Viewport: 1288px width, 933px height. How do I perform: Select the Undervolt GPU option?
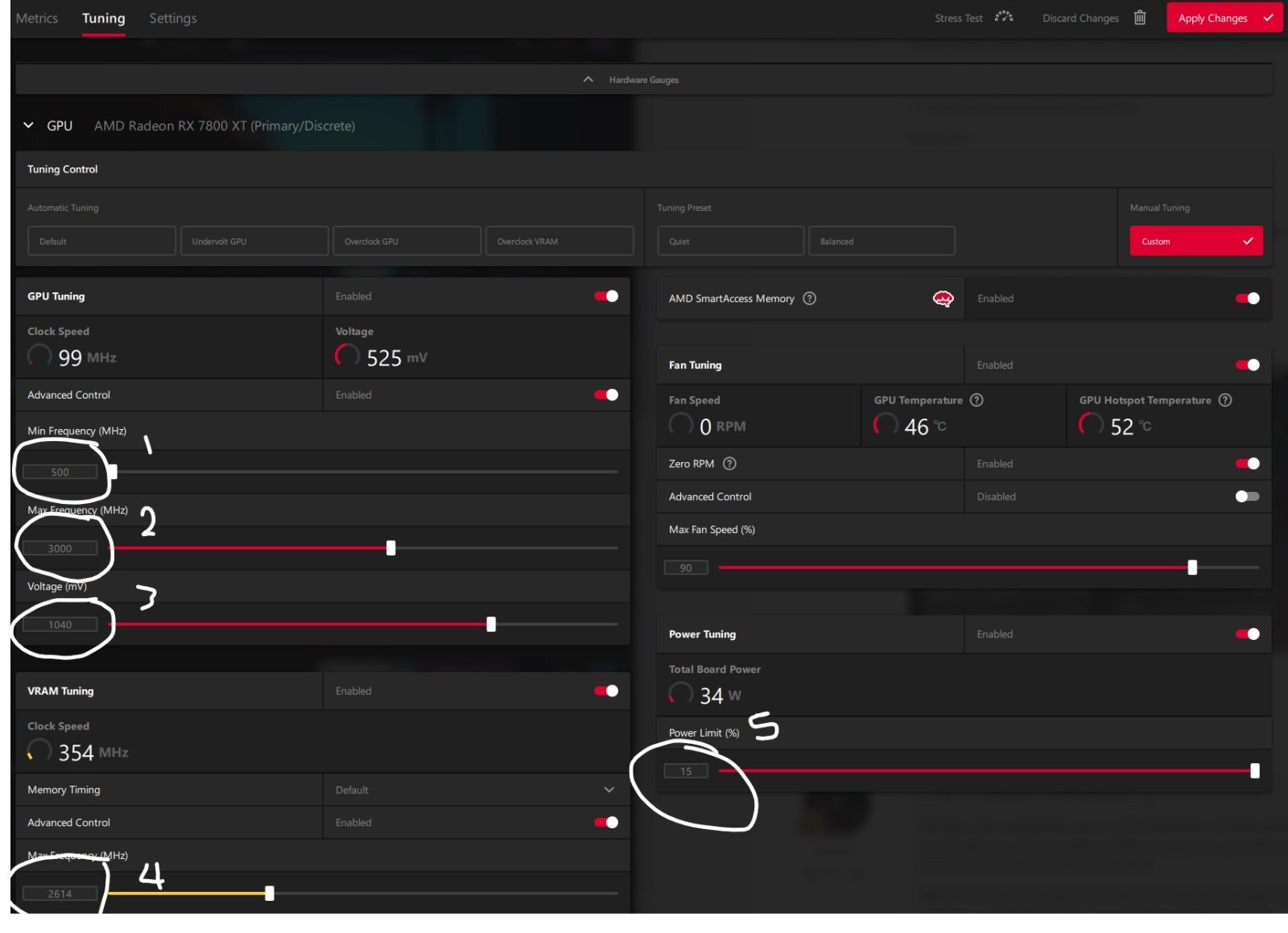pos(254,241)
